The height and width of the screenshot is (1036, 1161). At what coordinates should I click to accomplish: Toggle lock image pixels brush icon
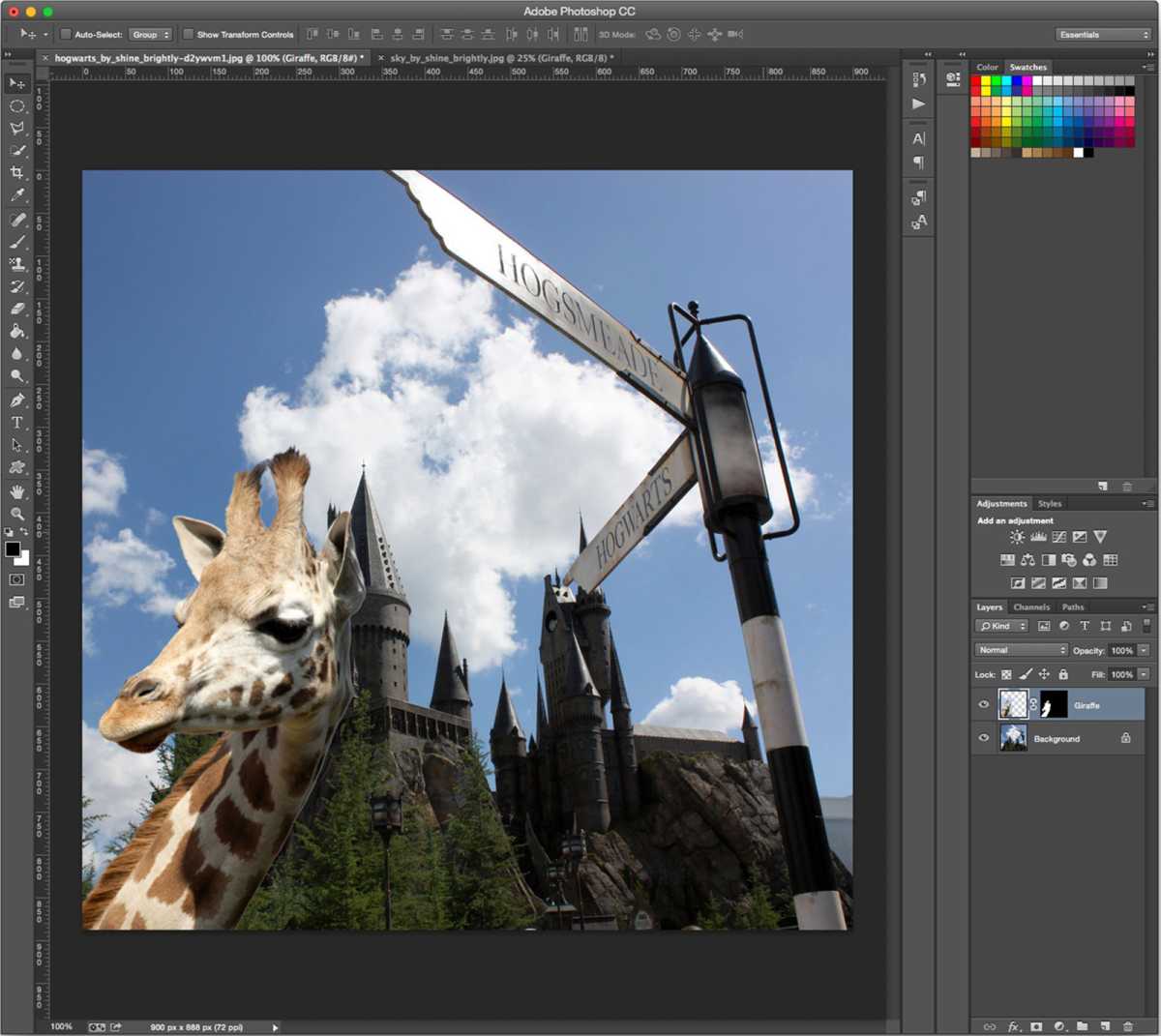1026,674
